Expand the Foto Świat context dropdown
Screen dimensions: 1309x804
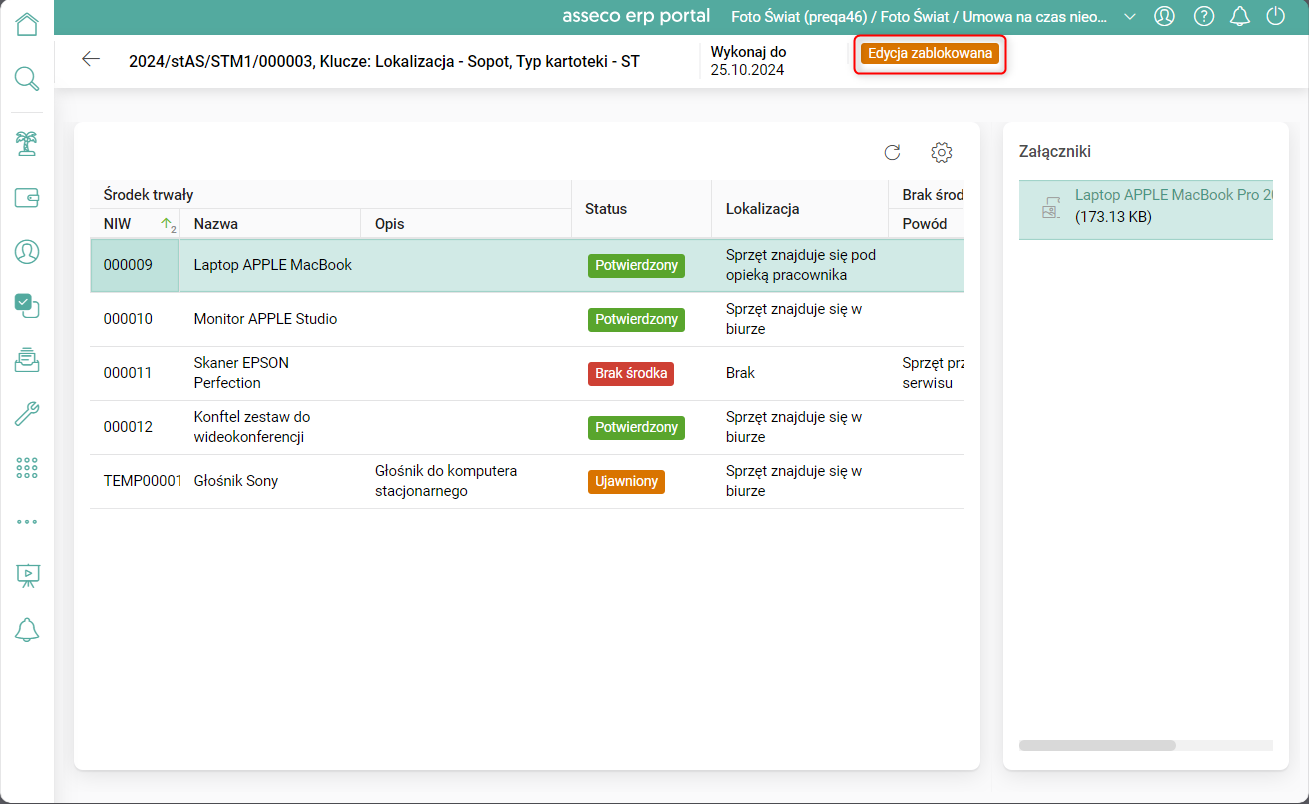(1130, 16)
